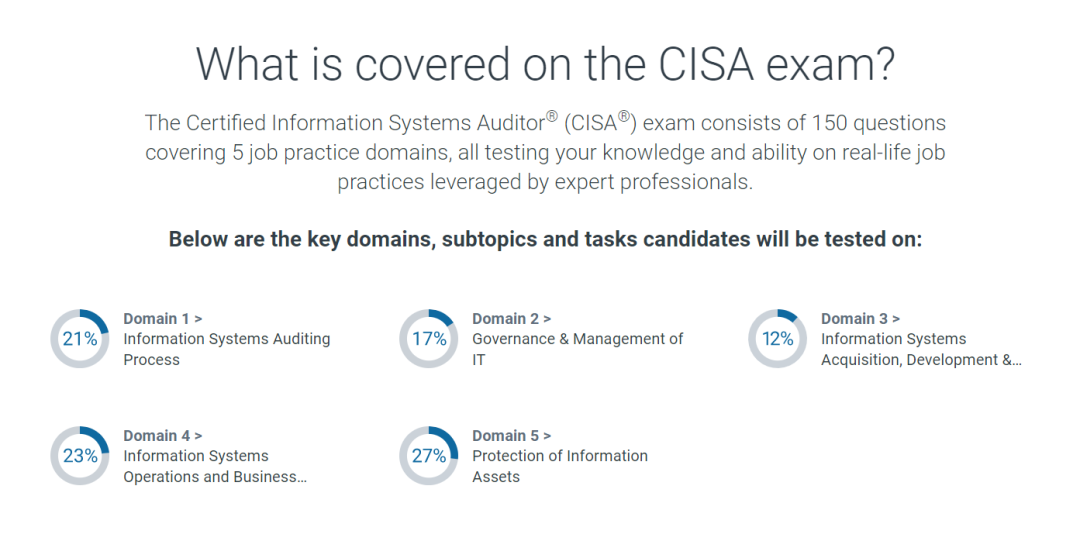Open the Domain 5 > heading
This screenshot has width=1080, height=534.
point(512,435)
